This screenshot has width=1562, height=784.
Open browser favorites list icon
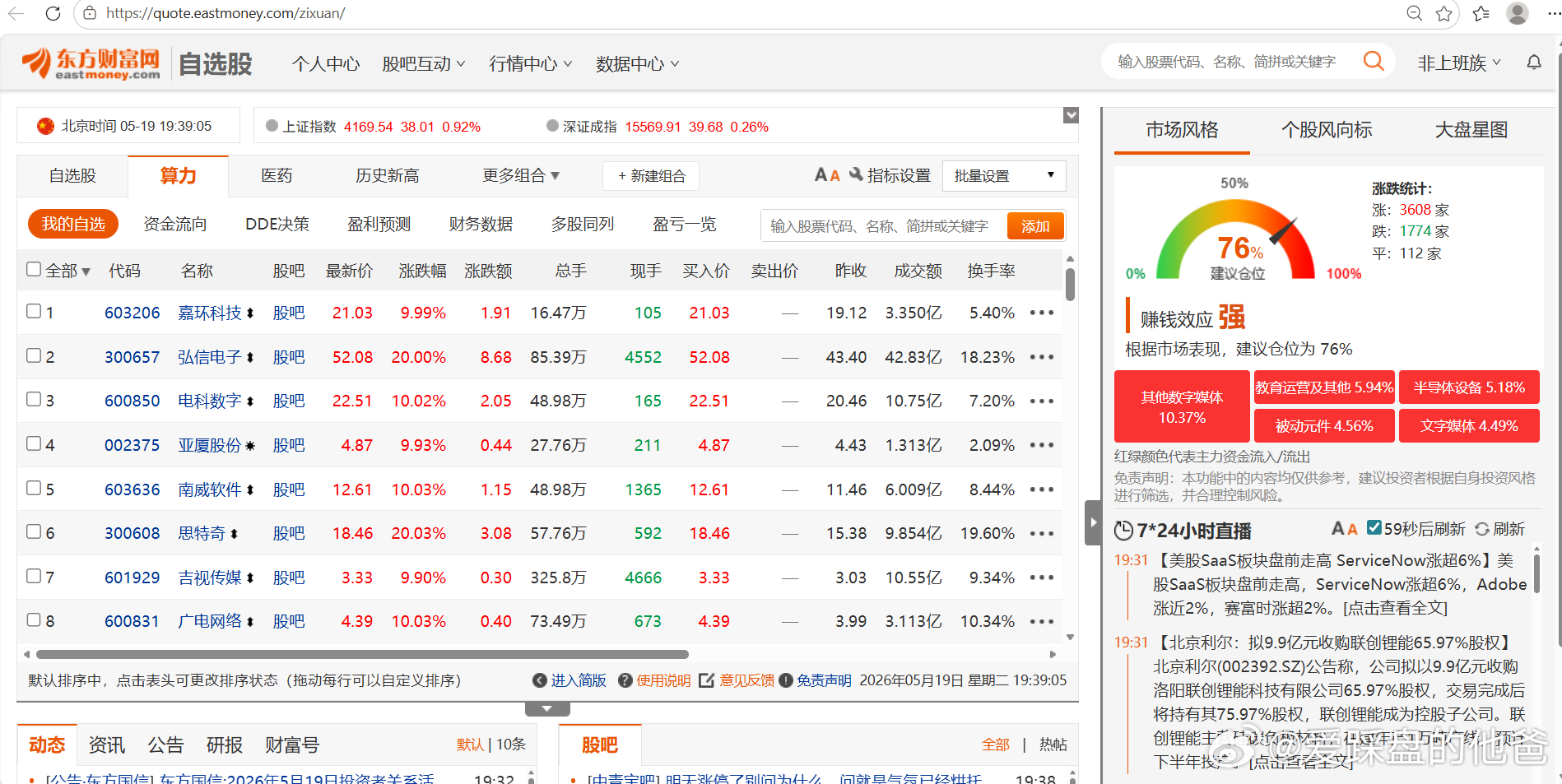[1481, 13]
